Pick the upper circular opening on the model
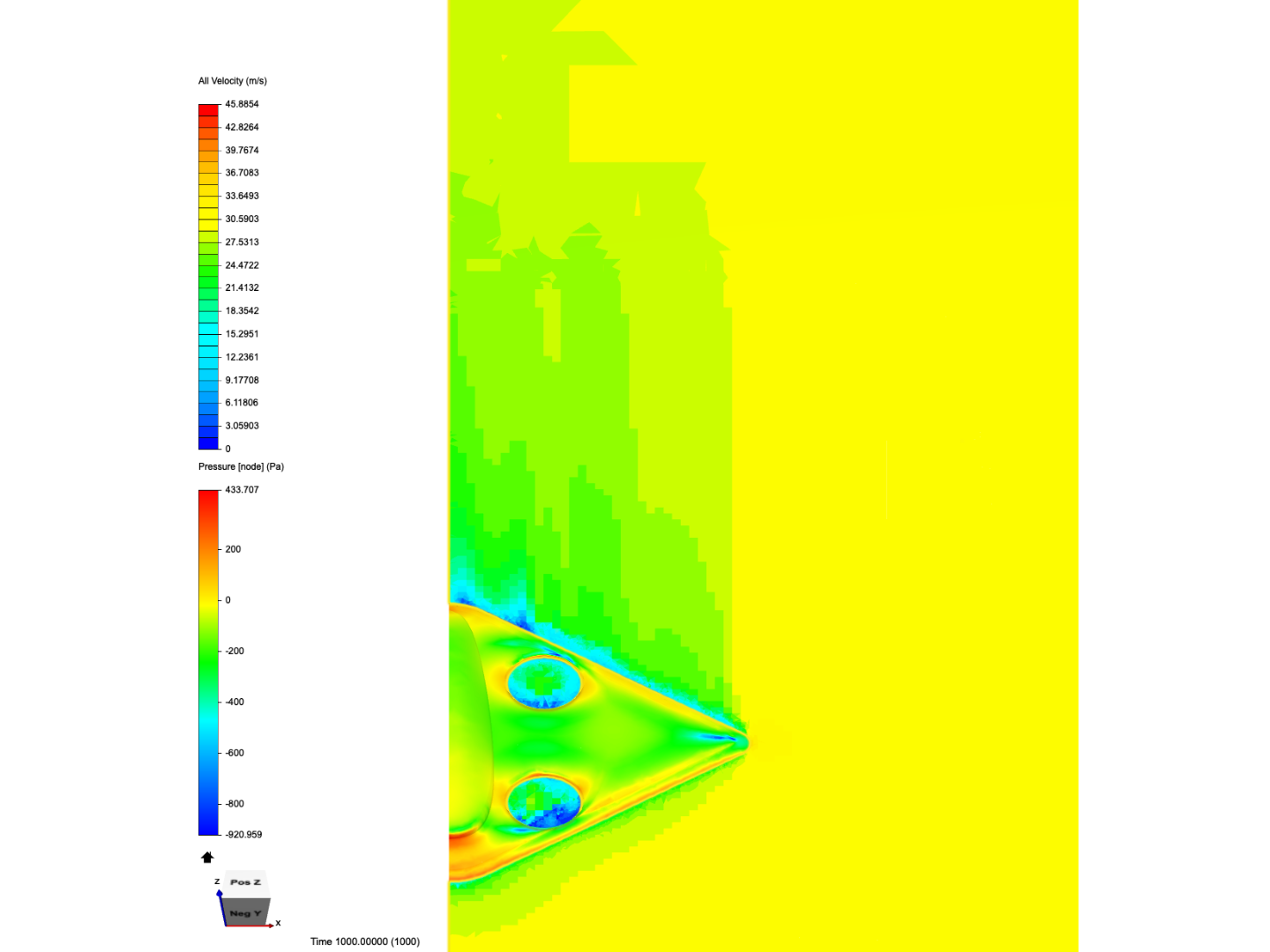The width and height of the screenshot is (1270, 952). point(544,682)
